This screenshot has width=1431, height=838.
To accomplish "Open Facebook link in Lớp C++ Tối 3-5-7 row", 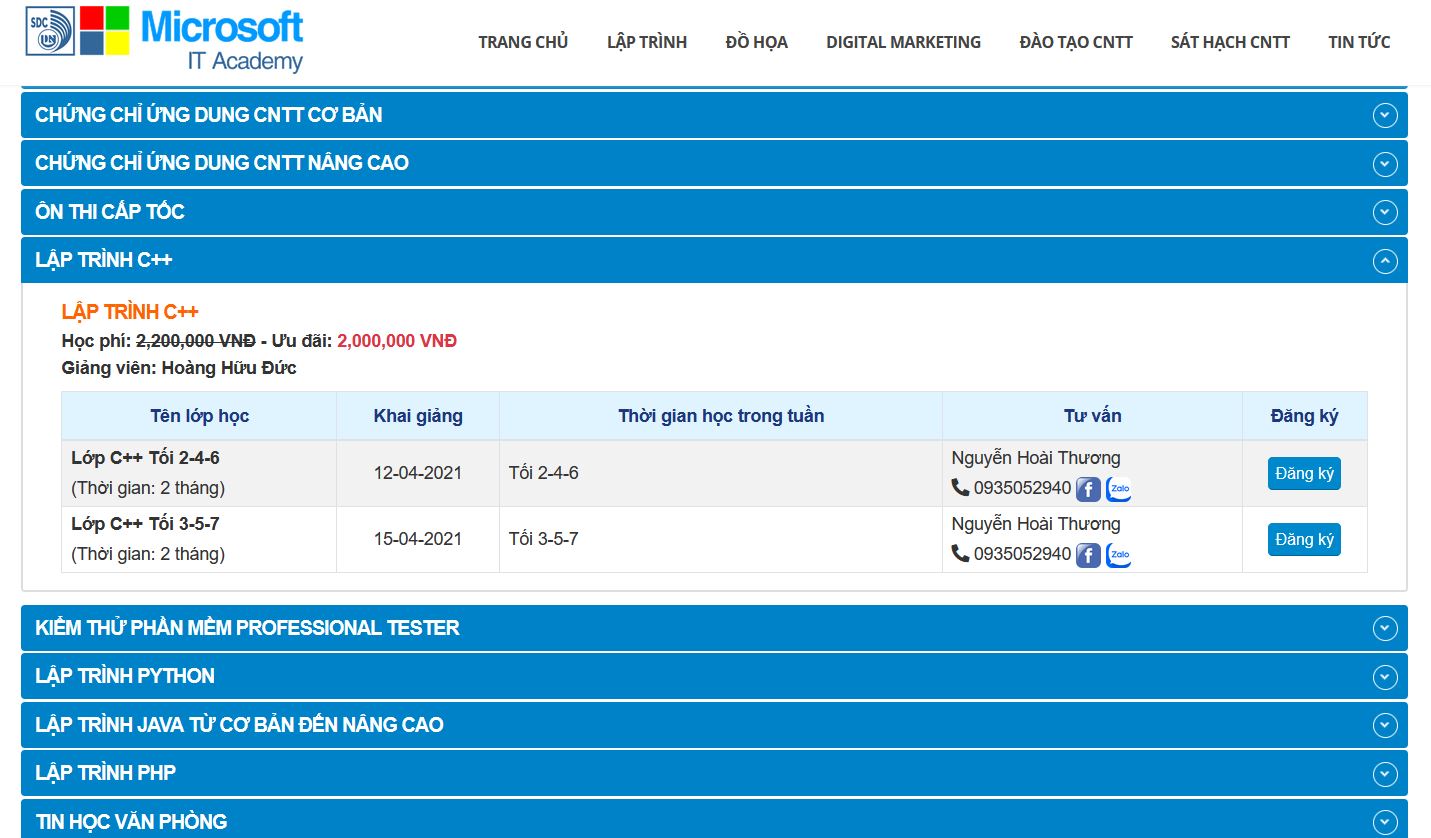I will coord(1088,555).
